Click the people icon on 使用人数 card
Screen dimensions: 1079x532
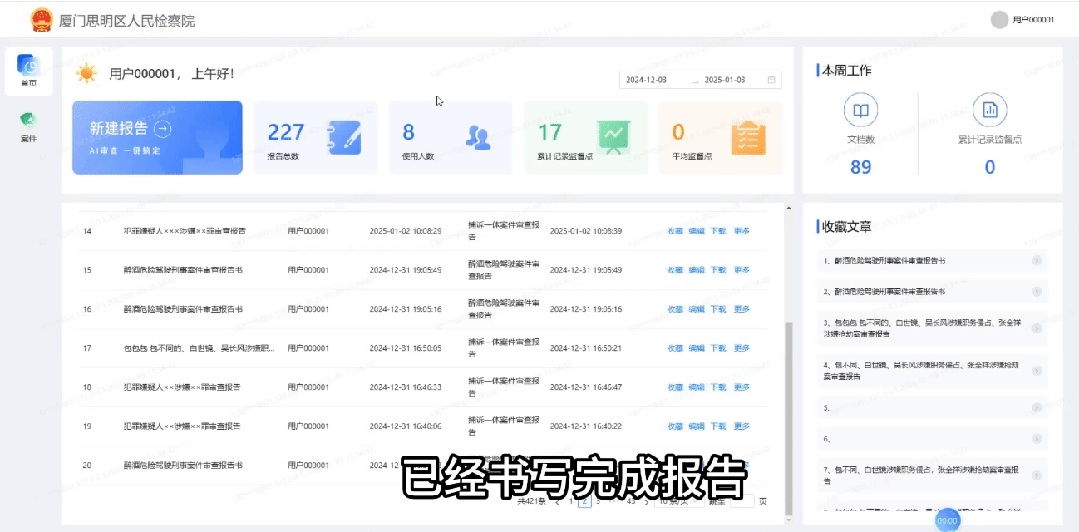point(478,138)
